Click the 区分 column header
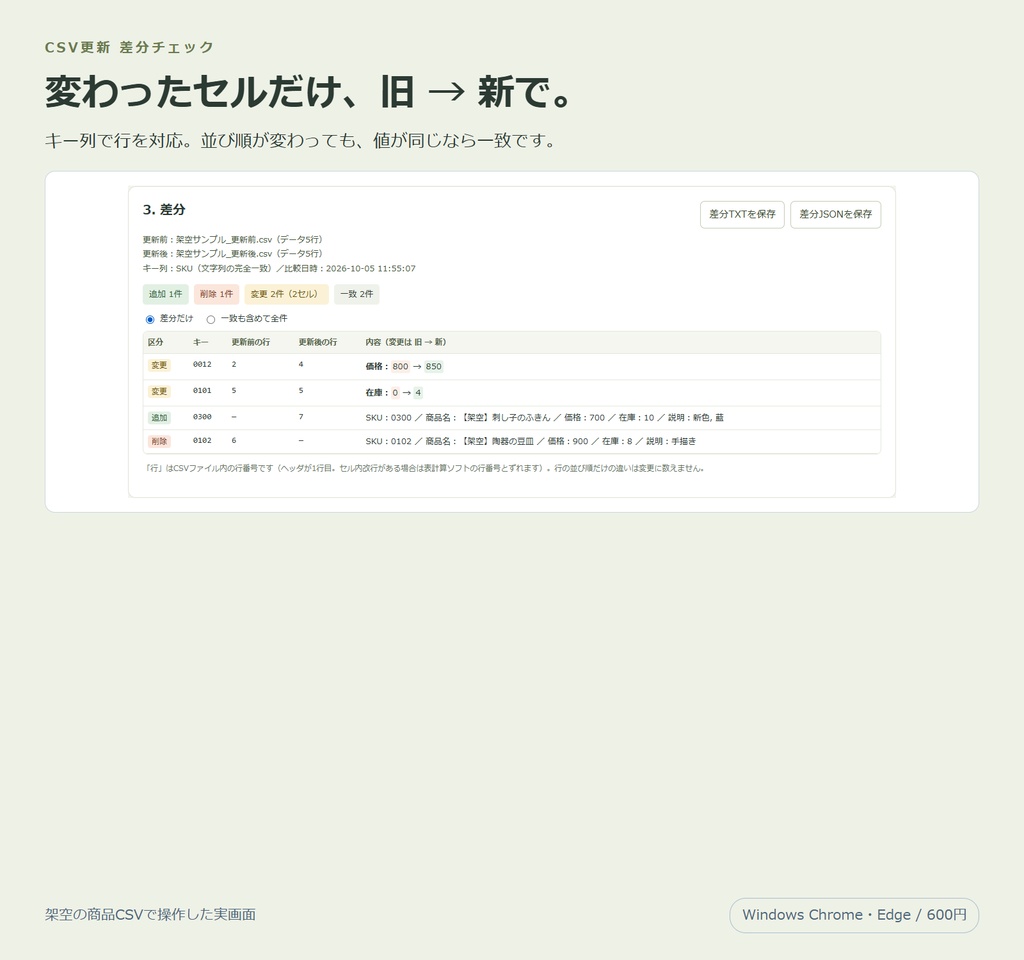Image resolution: width=1024 pixels, height=960 pixels. pyautogui.click(x=155, y=342)
